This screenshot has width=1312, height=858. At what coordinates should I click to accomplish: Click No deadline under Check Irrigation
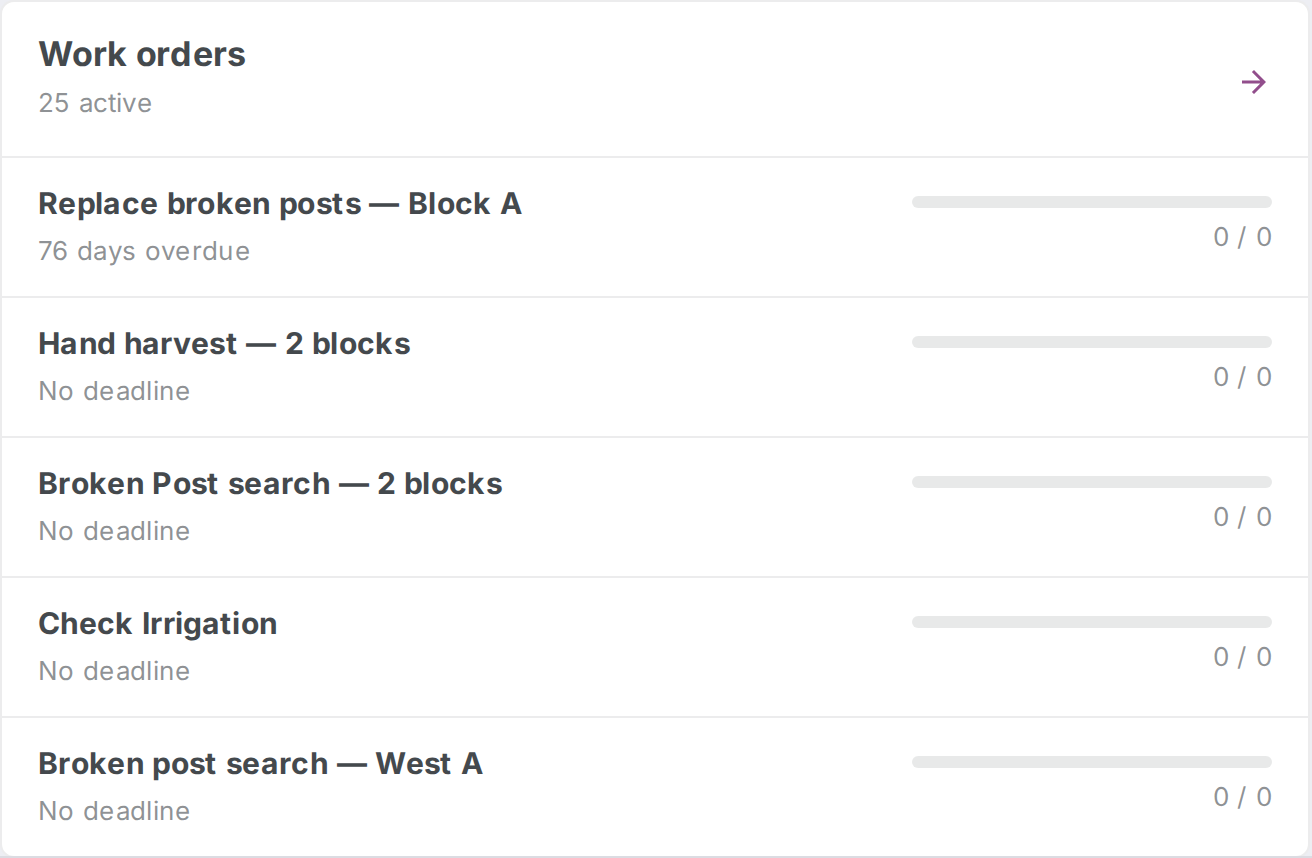(x=114, y=671)
